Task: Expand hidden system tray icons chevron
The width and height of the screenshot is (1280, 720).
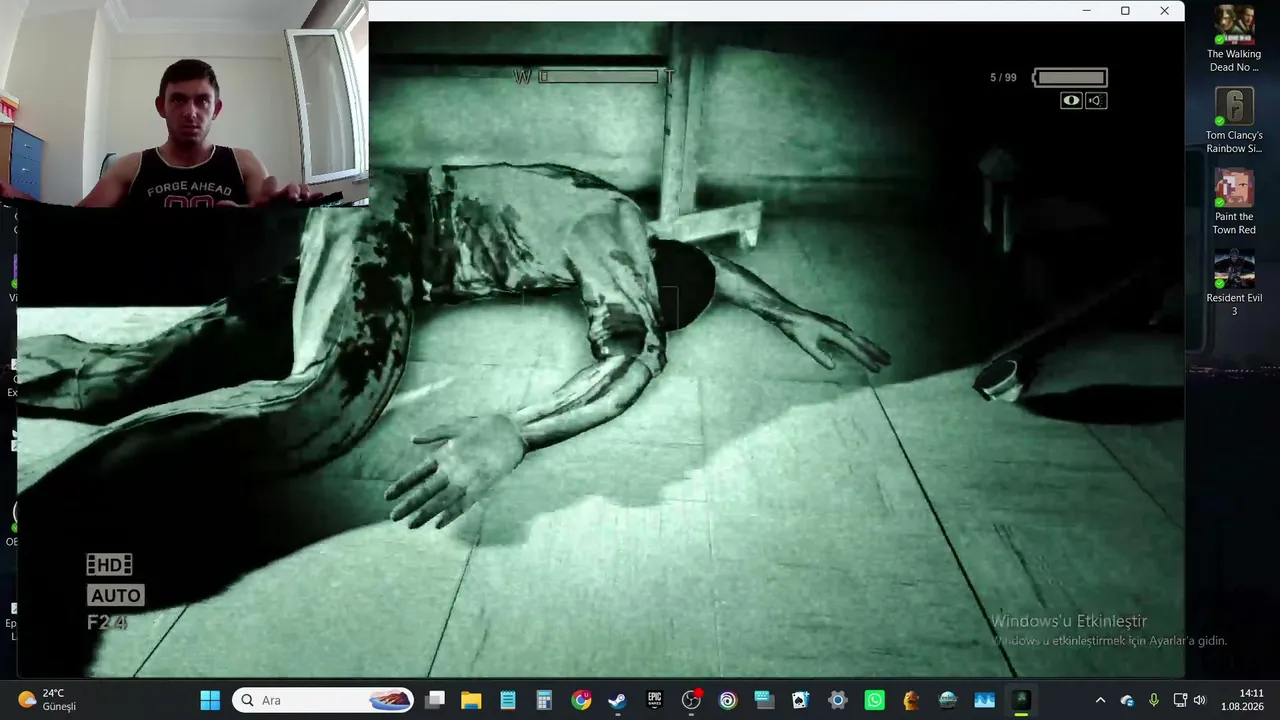Action: click(x=1100, y=700)
